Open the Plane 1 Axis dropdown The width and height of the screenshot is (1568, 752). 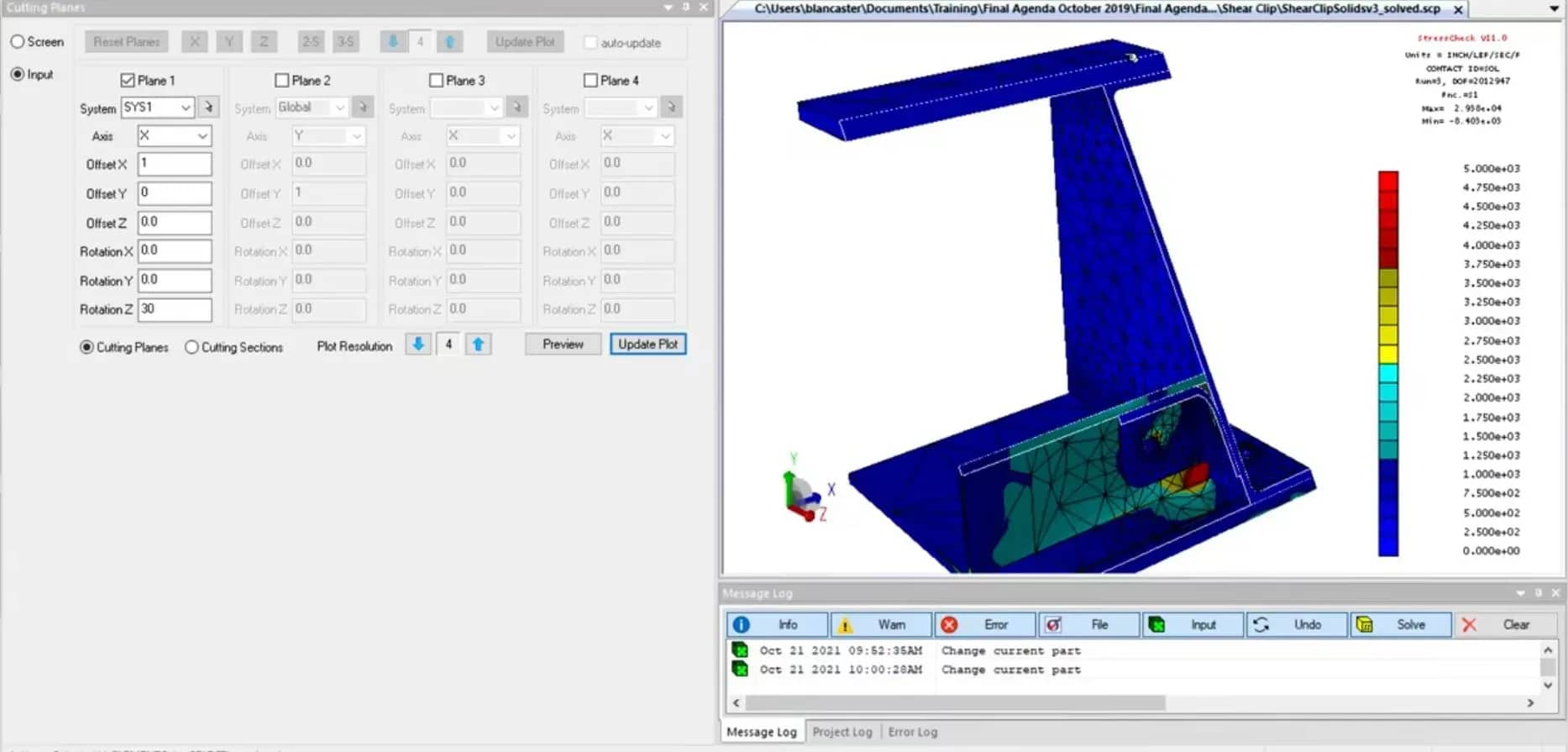click(174, 135)
